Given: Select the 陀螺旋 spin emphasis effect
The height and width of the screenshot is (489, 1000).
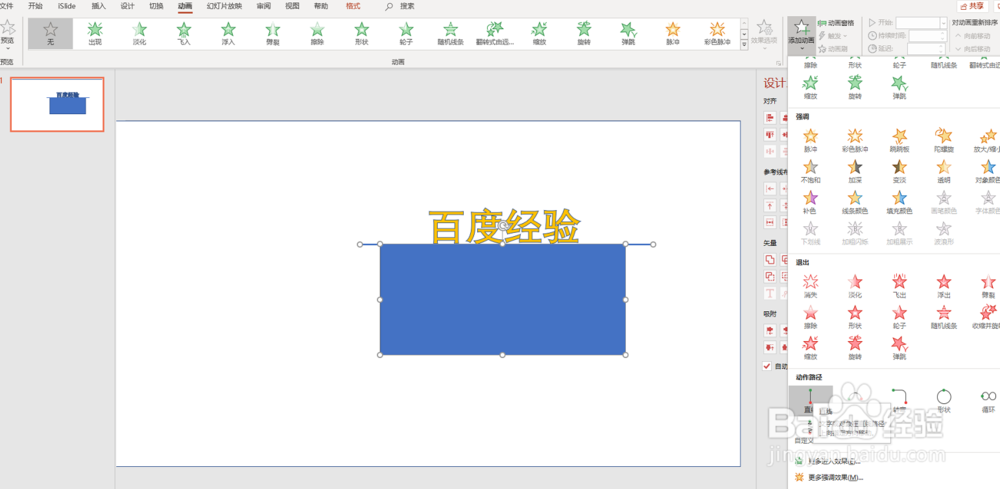Looking at the screenshot, I should click(x=944, y=140).
